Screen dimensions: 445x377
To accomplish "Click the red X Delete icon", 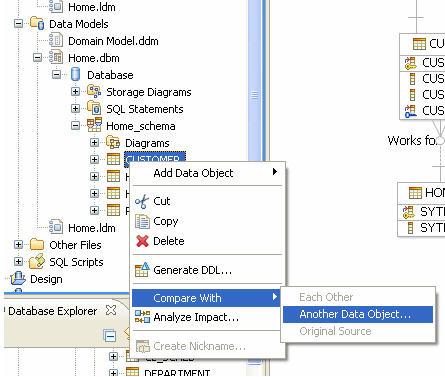I will tap(142, 241).
